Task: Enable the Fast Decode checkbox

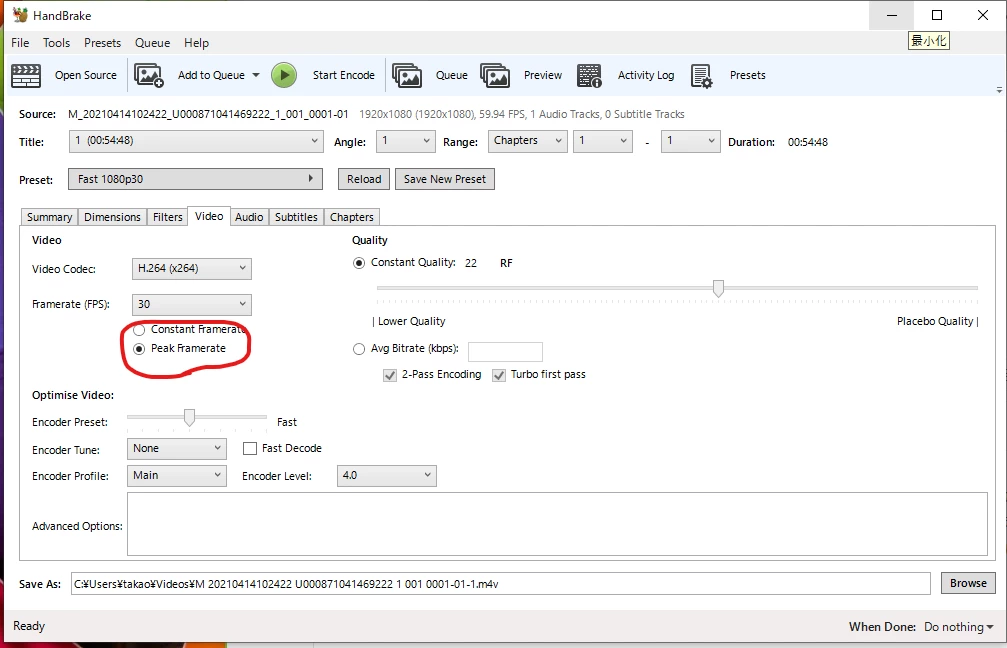Action: [250, 448]
